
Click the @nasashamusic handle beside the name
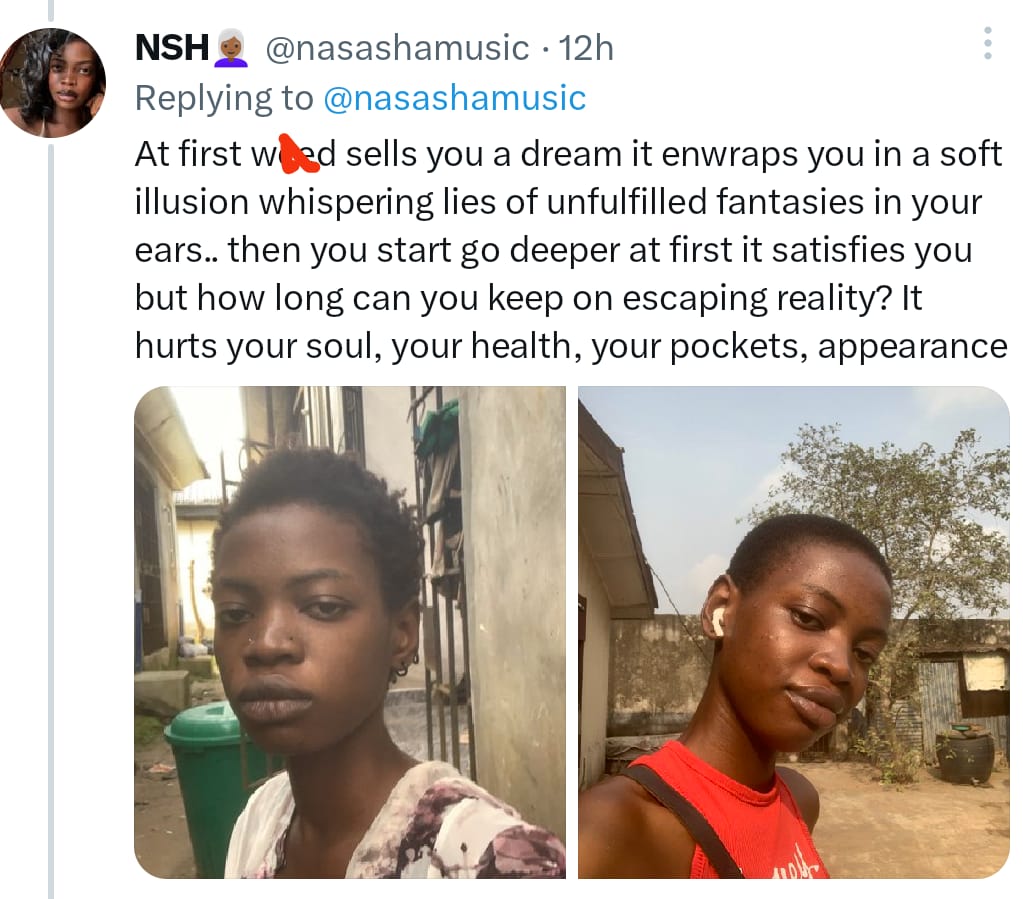point(396,48)
